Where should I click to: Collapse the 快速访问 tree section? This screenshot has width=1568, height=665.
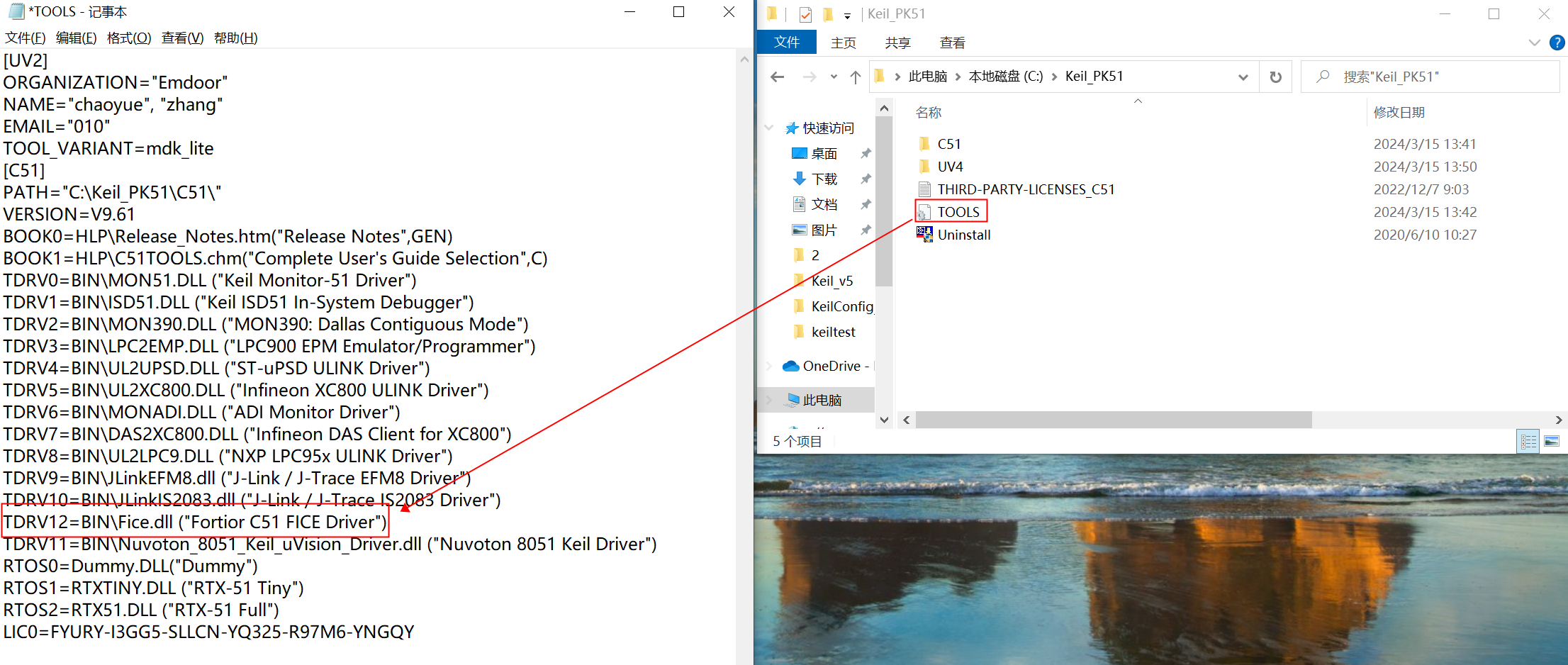click(769, 128)
